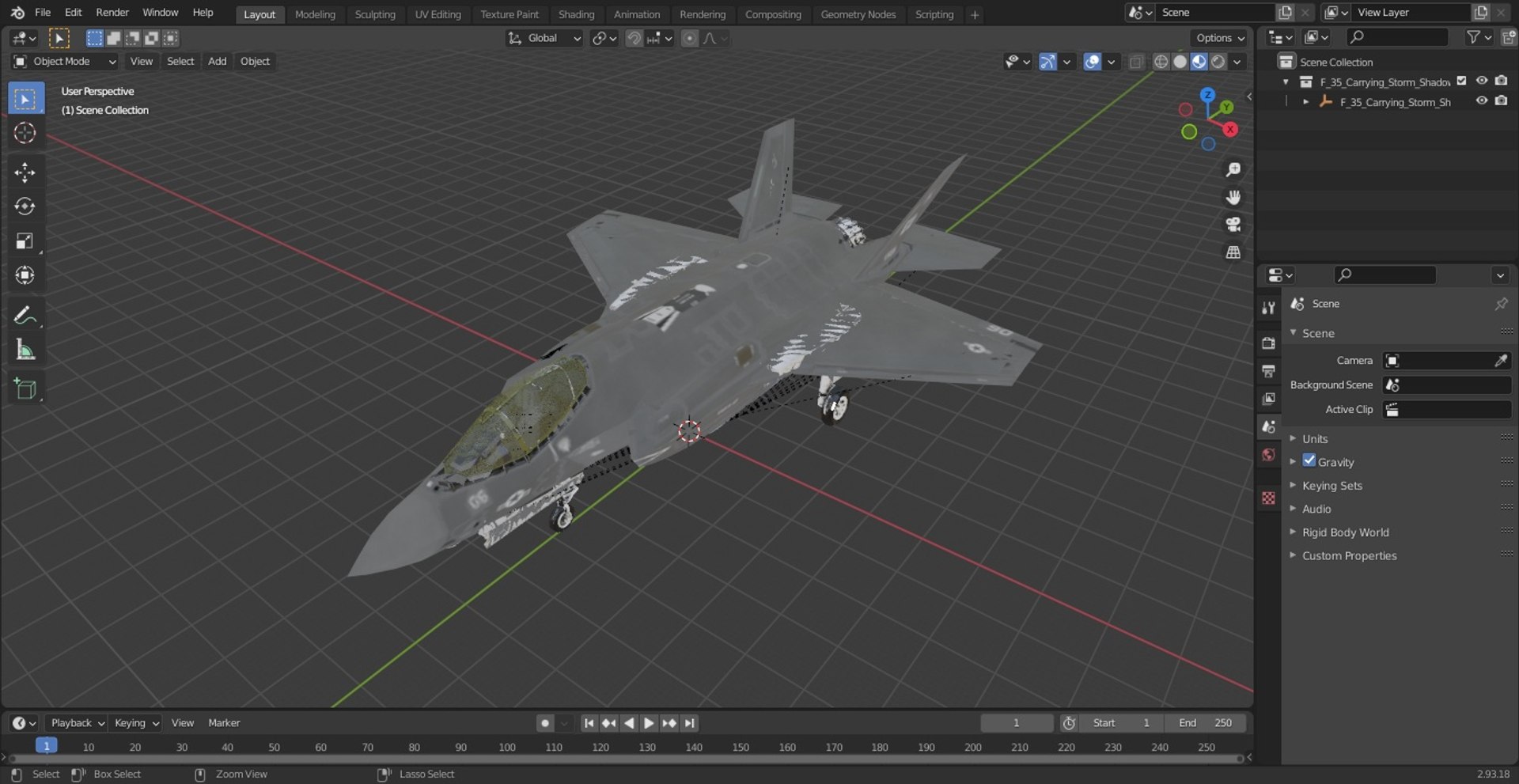Select the Cursor tool

point(25,133)
